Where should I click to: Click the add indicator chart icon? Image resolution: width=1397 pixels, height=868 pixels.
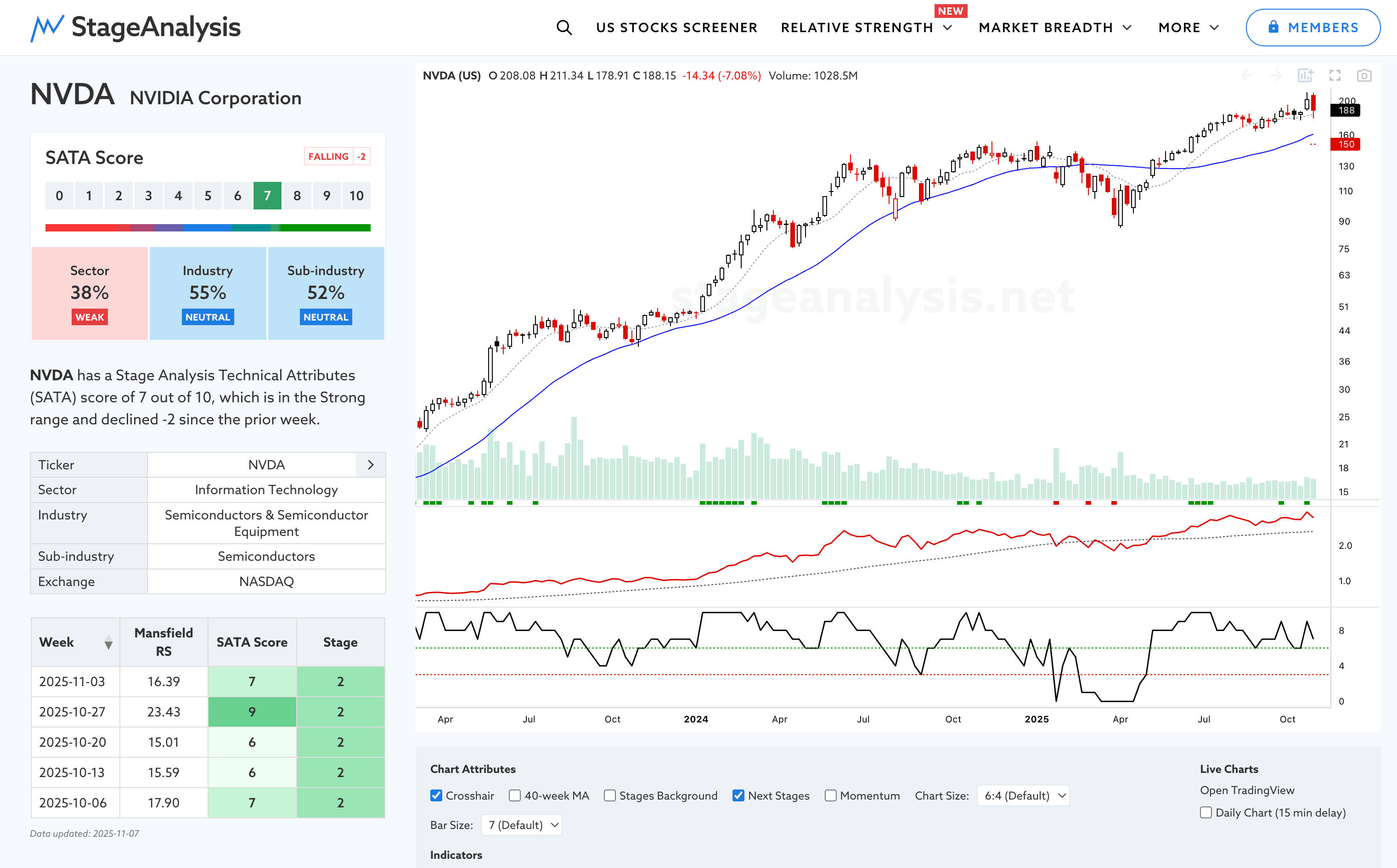(1305, 75)
